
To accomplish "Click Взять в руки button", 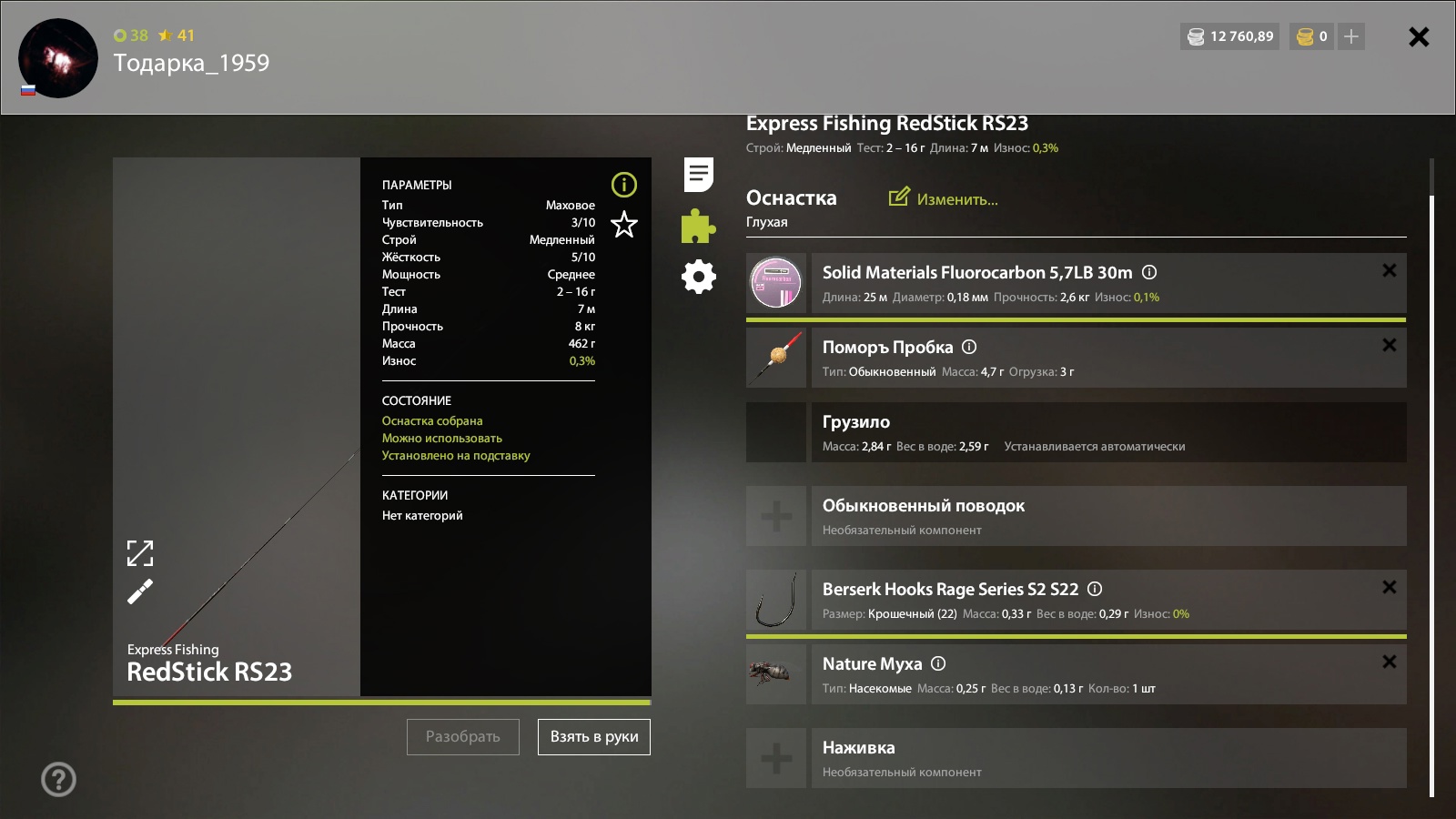I will point(594,737).
